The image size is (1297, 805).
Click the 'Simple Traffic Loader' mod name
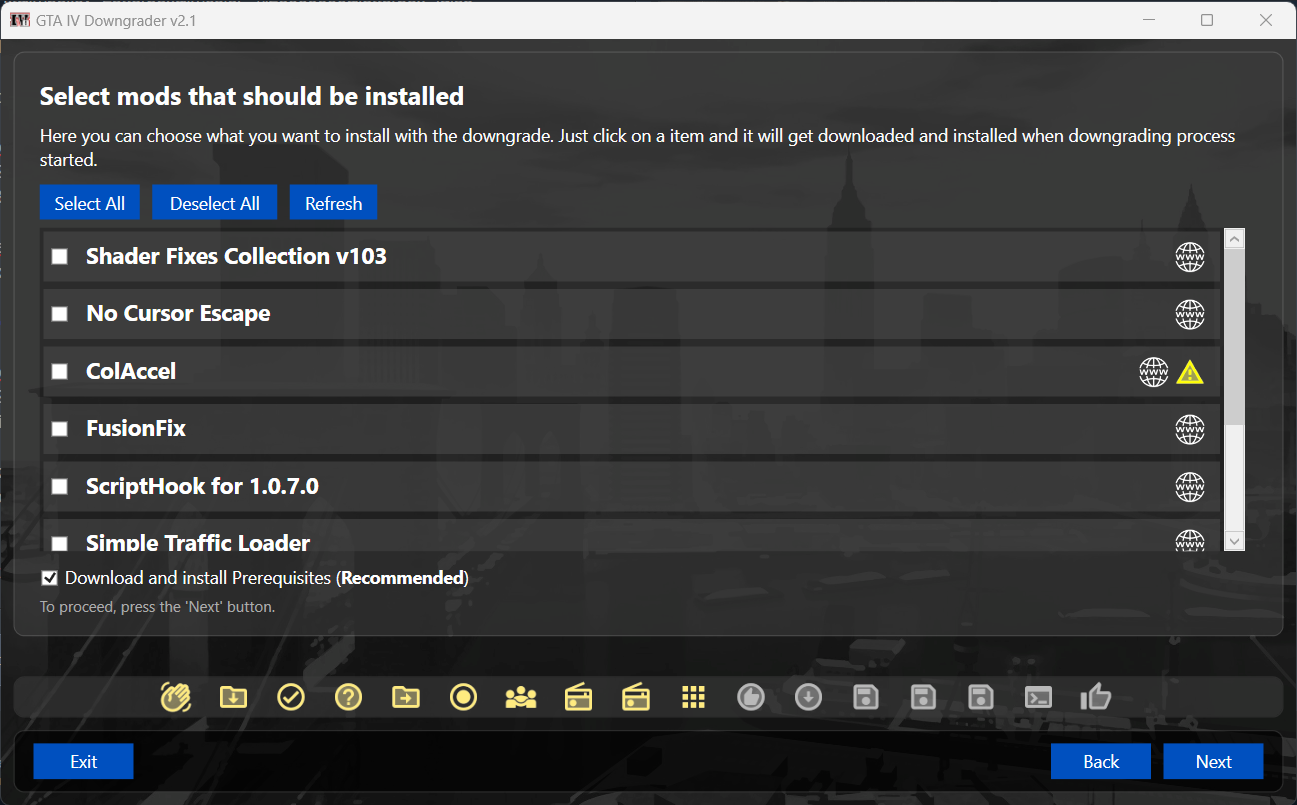tap(198, 543)
